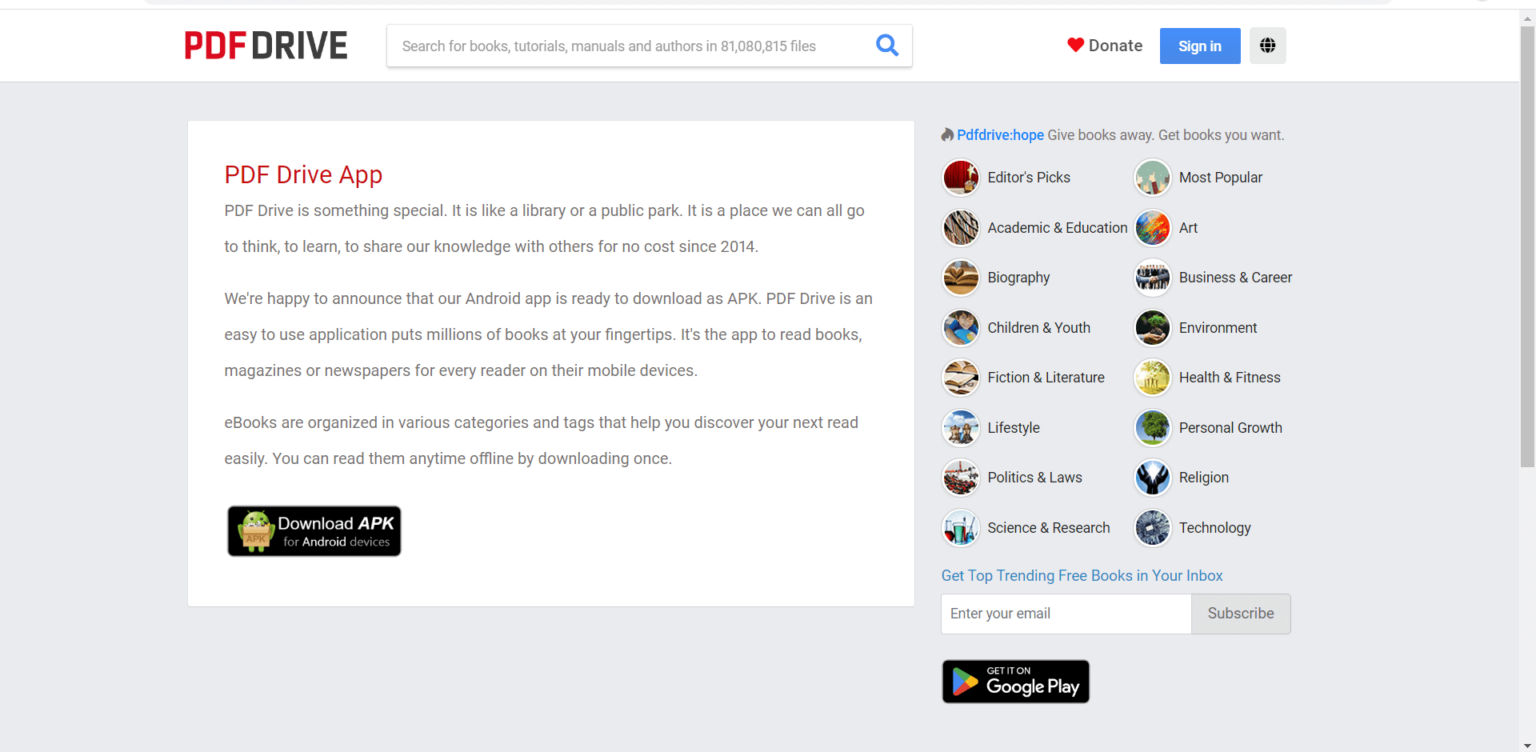The width and height of the screenshot is (1536, 752).
Task: Open the Personal Growth text link
Action: tap(1231, 428)
